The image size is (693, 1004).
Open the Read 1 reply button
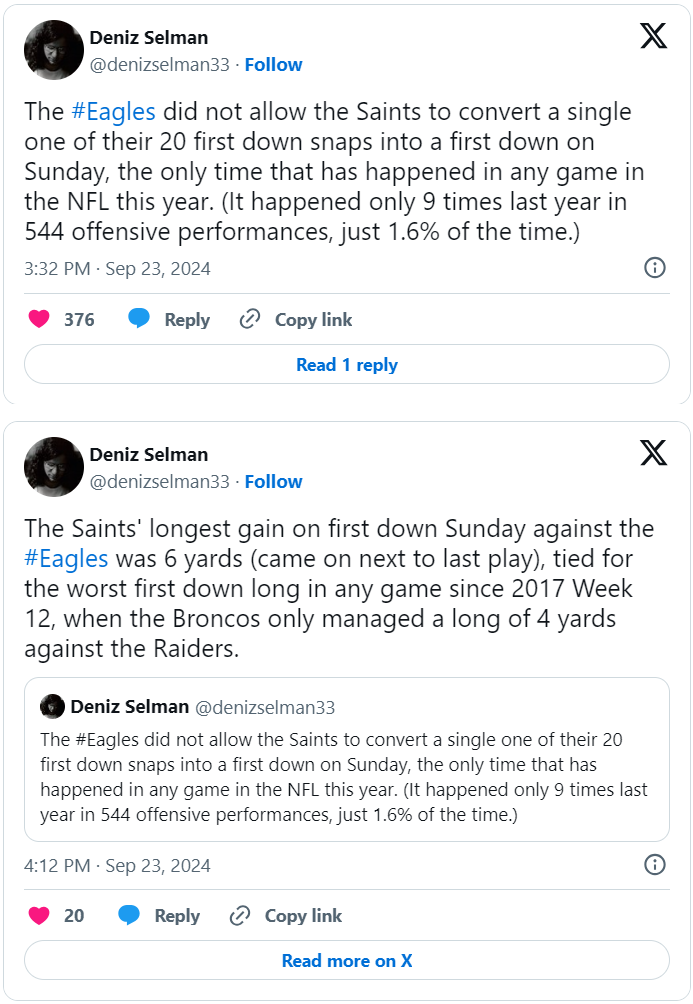[346, 365]
